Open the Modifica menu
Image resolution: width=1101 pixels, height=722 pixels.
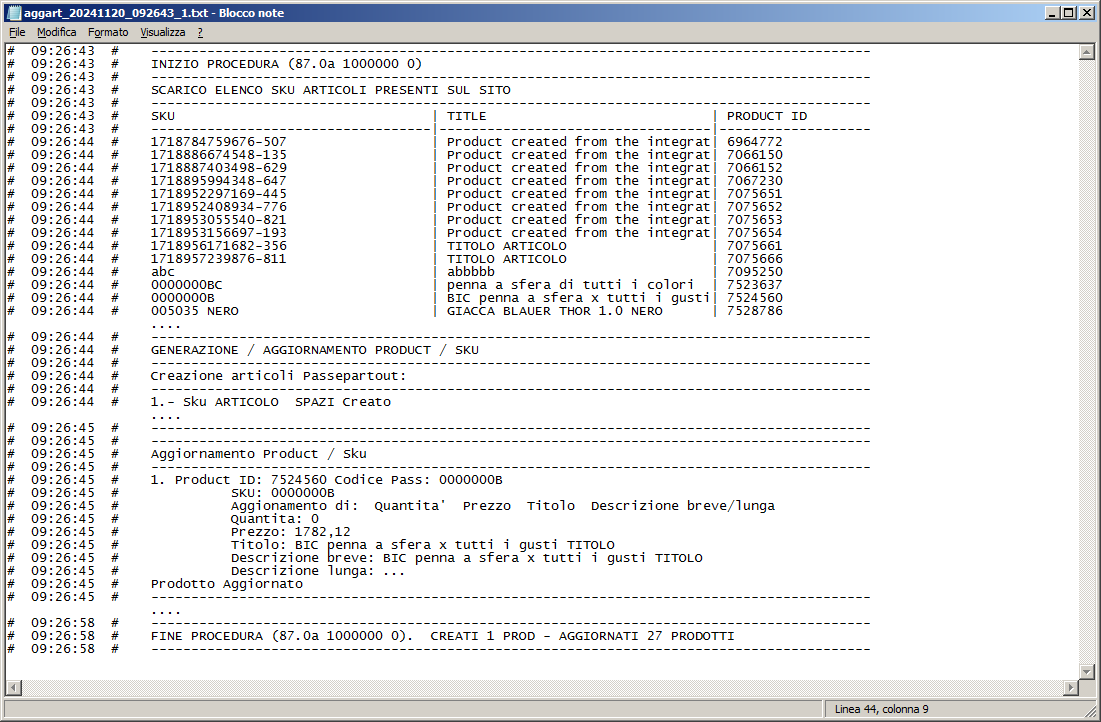[x=56, y=32]
